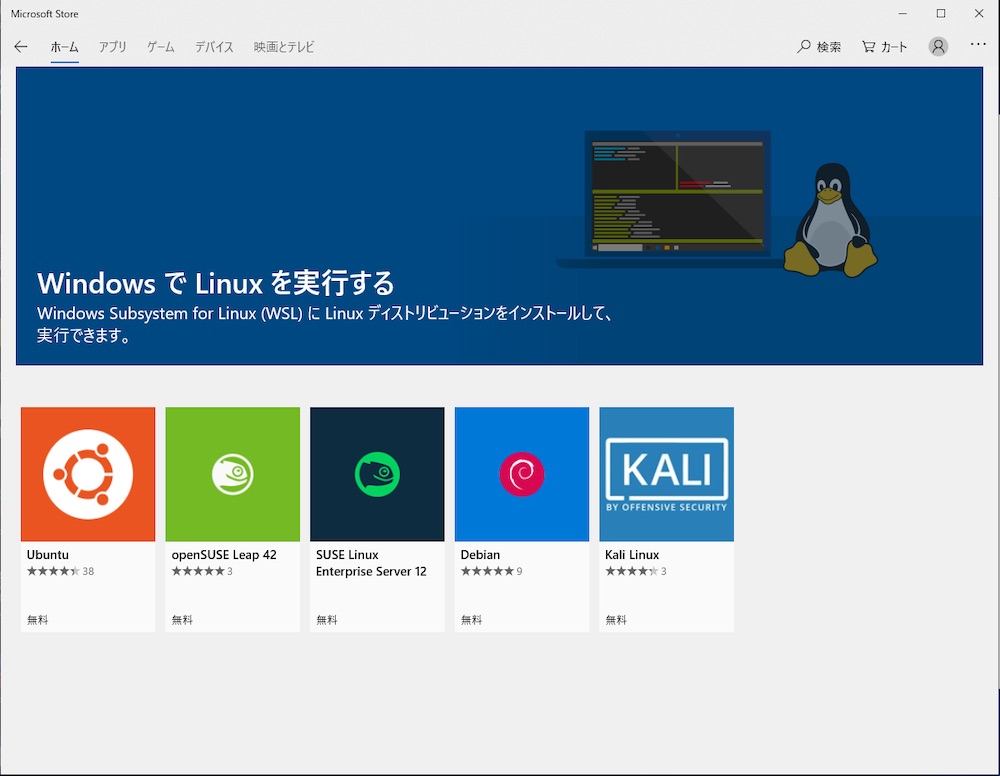
Task: Click the 無料 price under Debian
Action: 471,620
